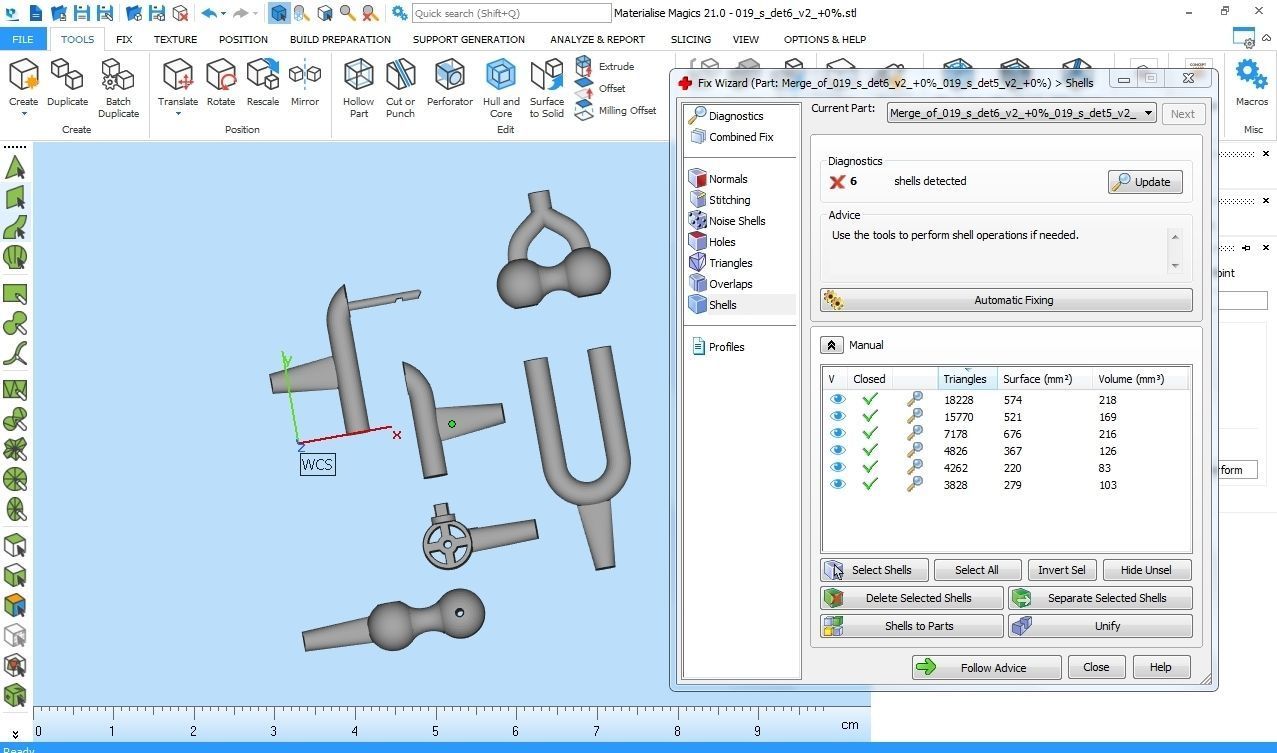Select the triangle marking tool in left sidebar

[14, 167]
